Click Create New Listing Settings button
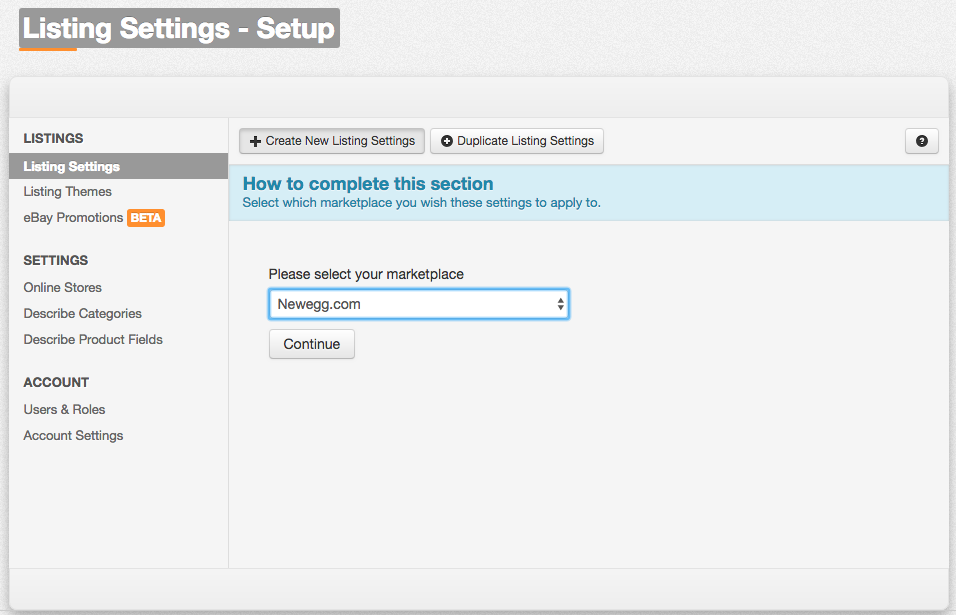Viewport: 956px width, 615px height. point(332,141)
